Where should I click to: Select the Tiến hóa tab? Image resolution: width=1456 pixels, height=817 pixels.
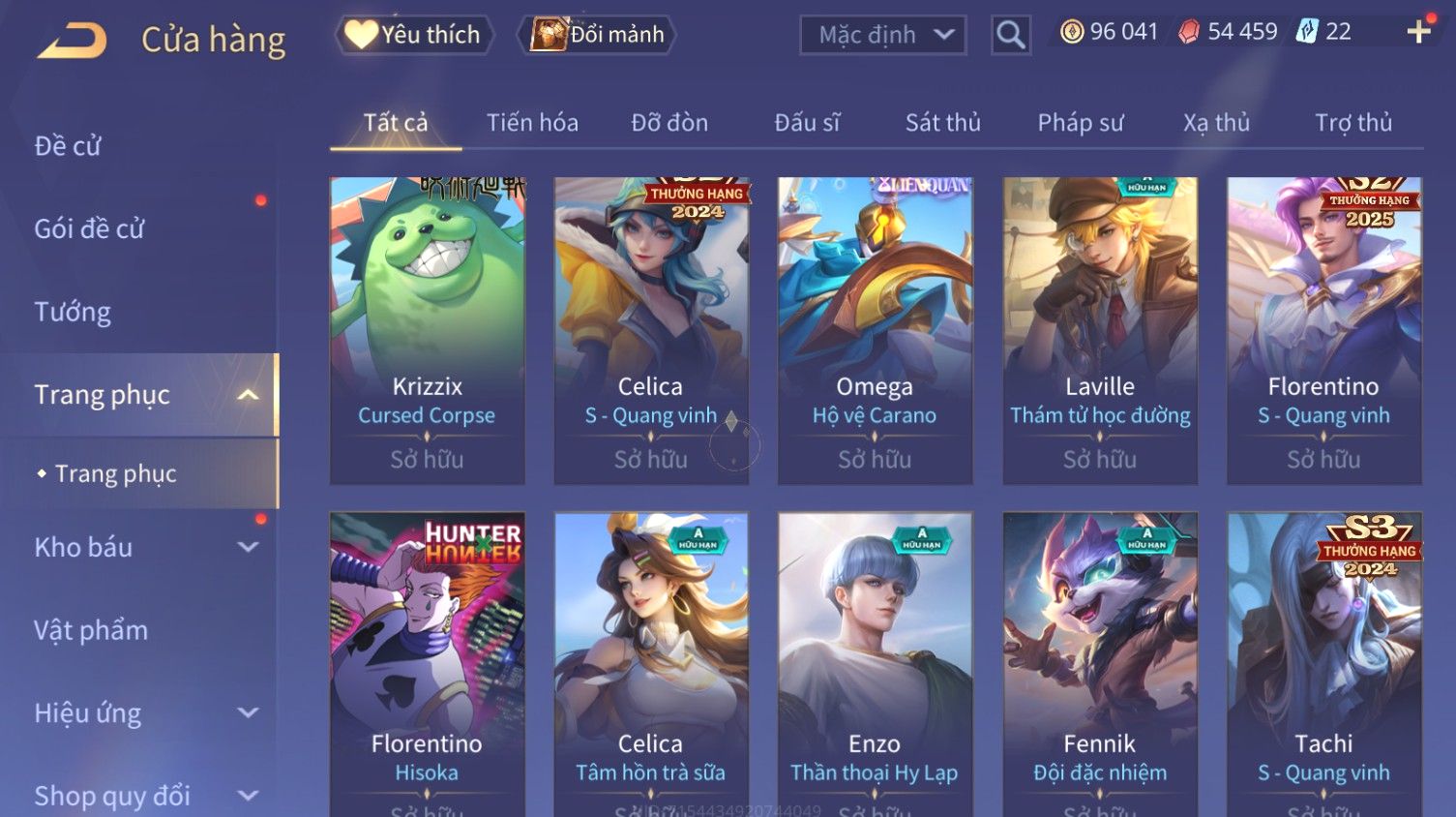532,123
